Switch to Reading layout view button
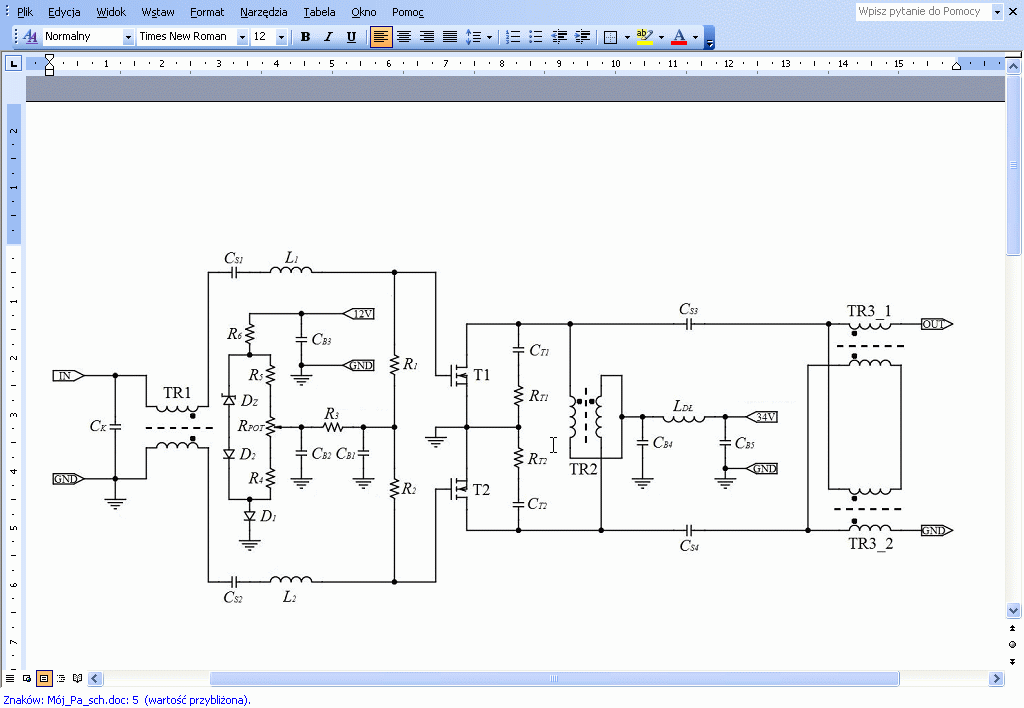Screen dimensions: 1024x708 point(78,678)
